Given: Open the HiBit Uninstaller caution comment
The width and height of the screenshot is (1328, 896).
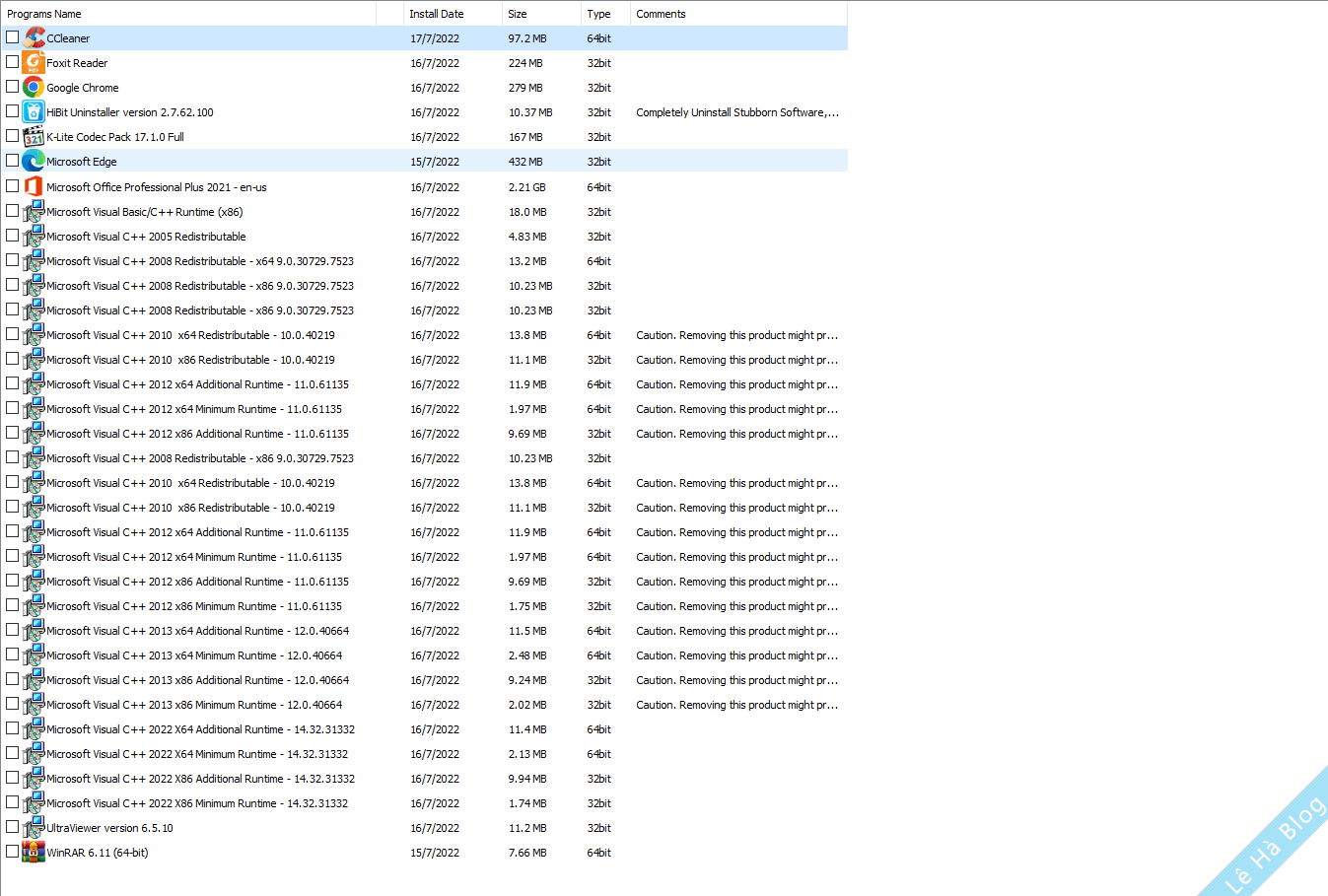Looking at the screenshot, I should 736,111.
